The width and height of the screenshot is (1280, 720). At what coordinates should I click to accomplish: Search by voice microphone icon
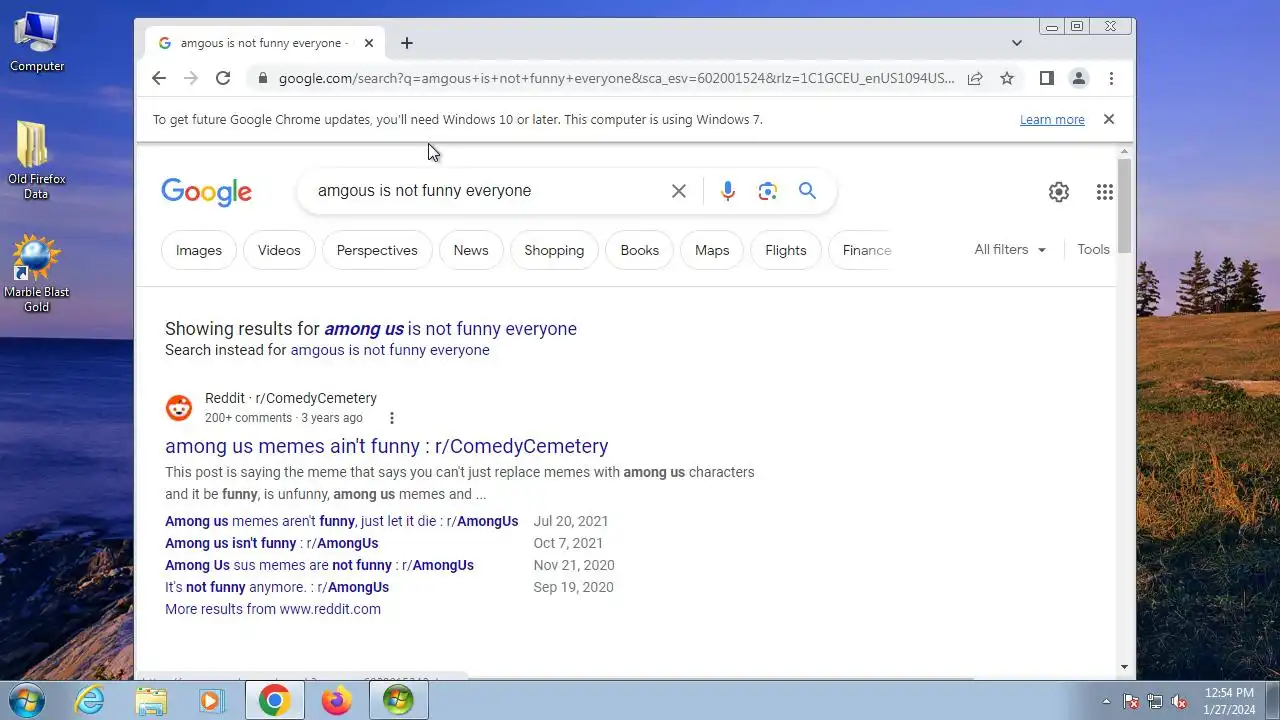(x=728, y=191)
